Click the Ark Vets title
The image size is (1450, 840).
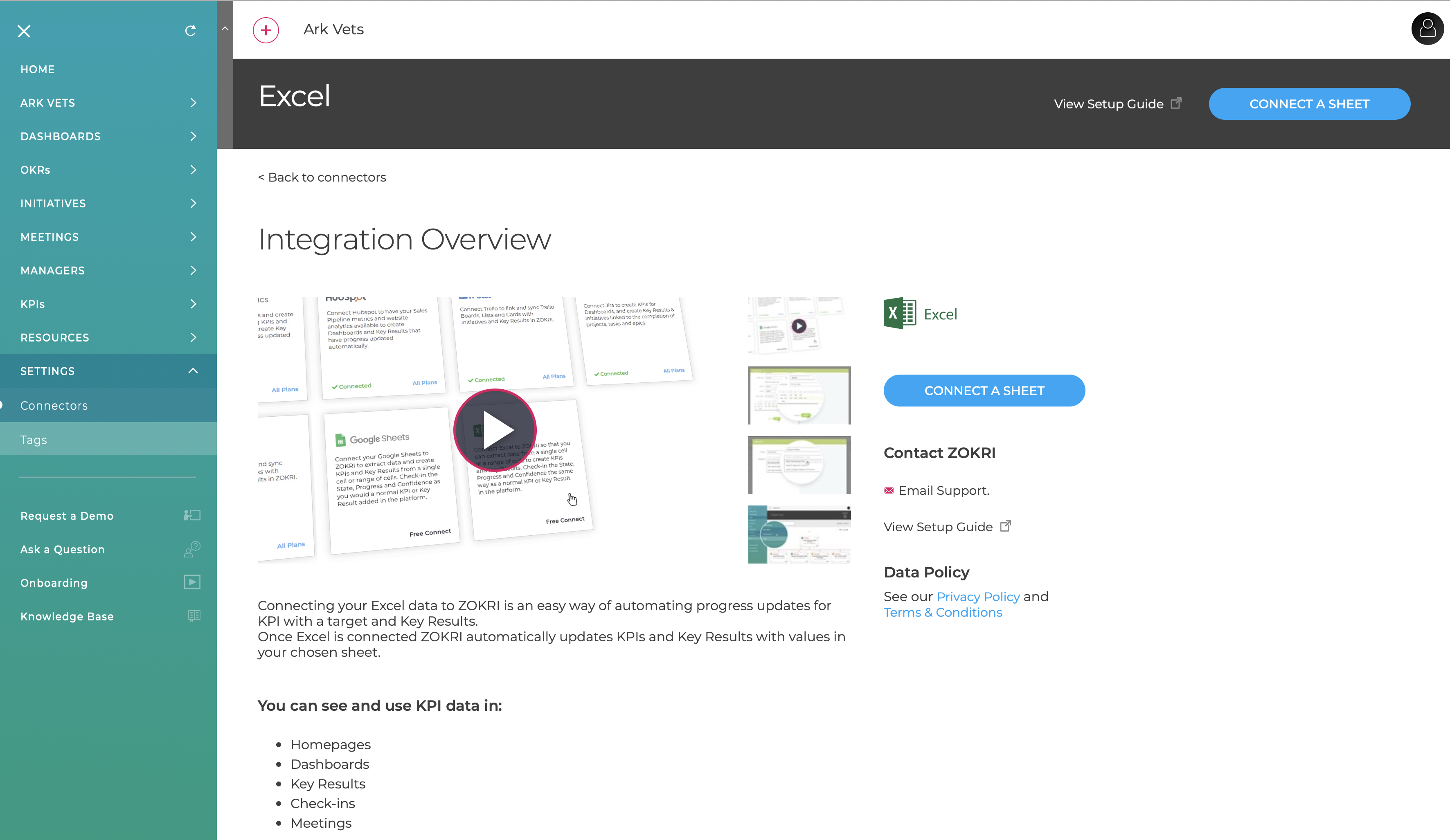tap(333, 29)
